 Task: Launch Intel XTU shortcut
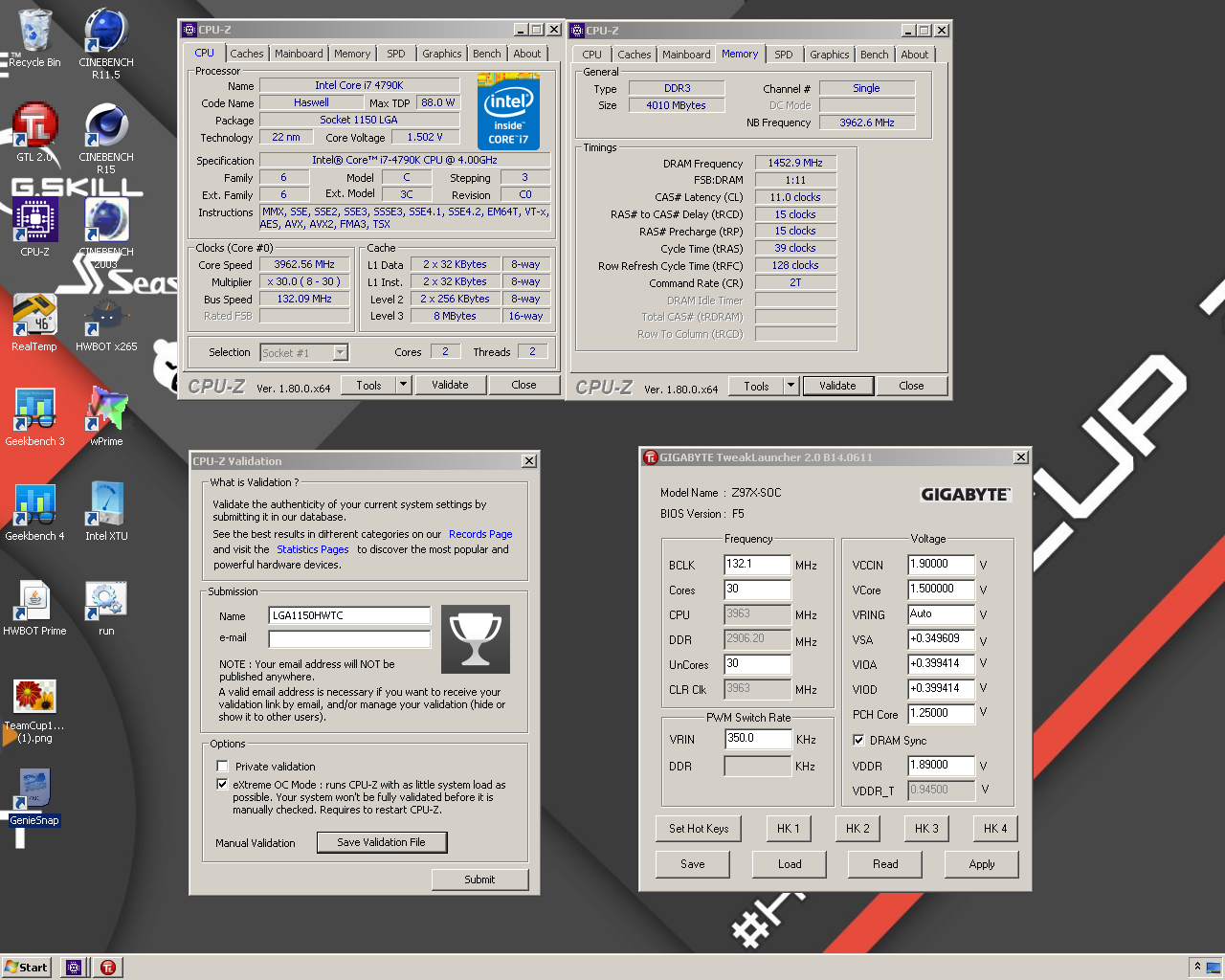(x=106, y=512)
